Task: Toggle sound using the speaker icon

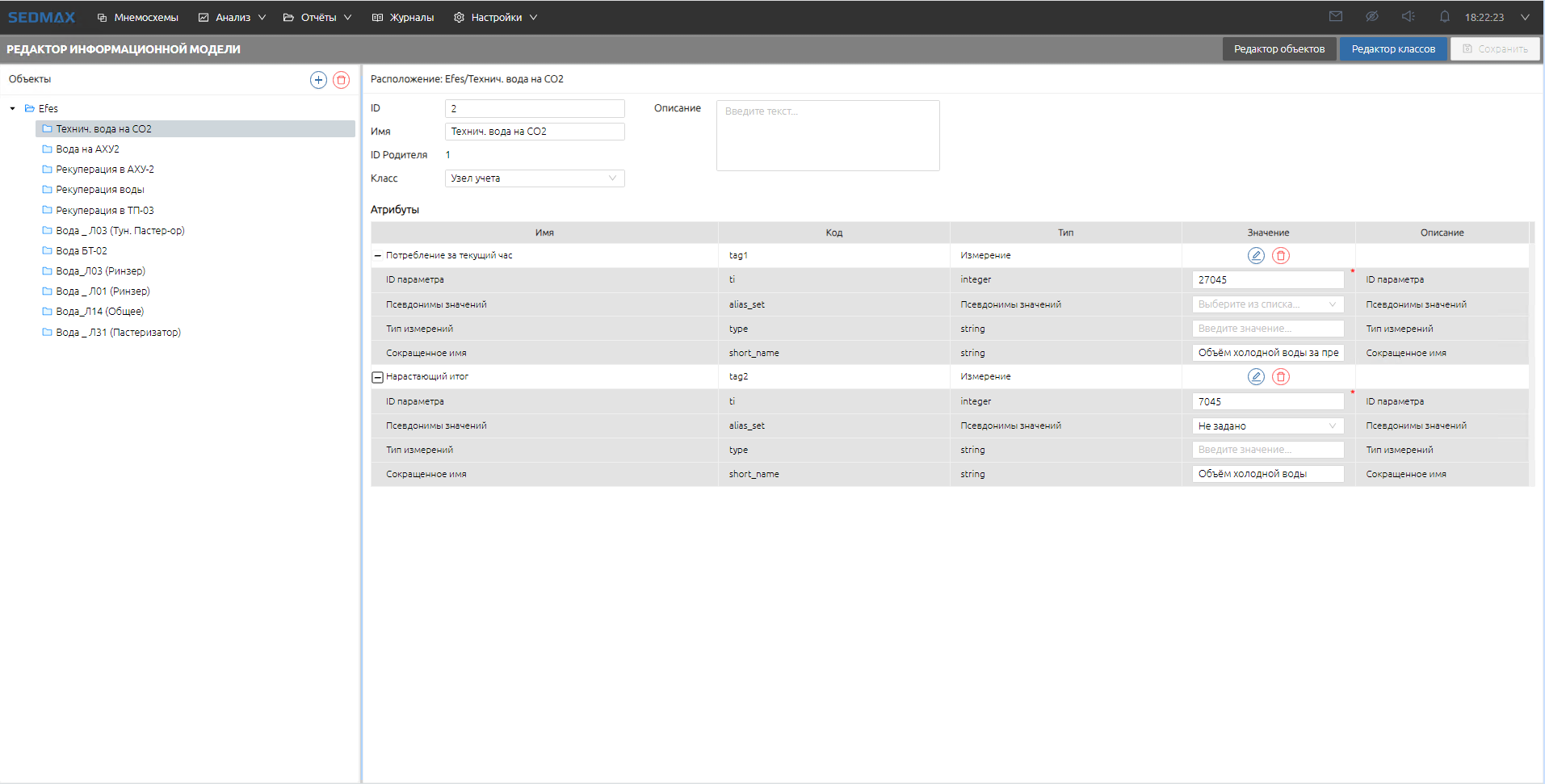Action: point(1409,17)
